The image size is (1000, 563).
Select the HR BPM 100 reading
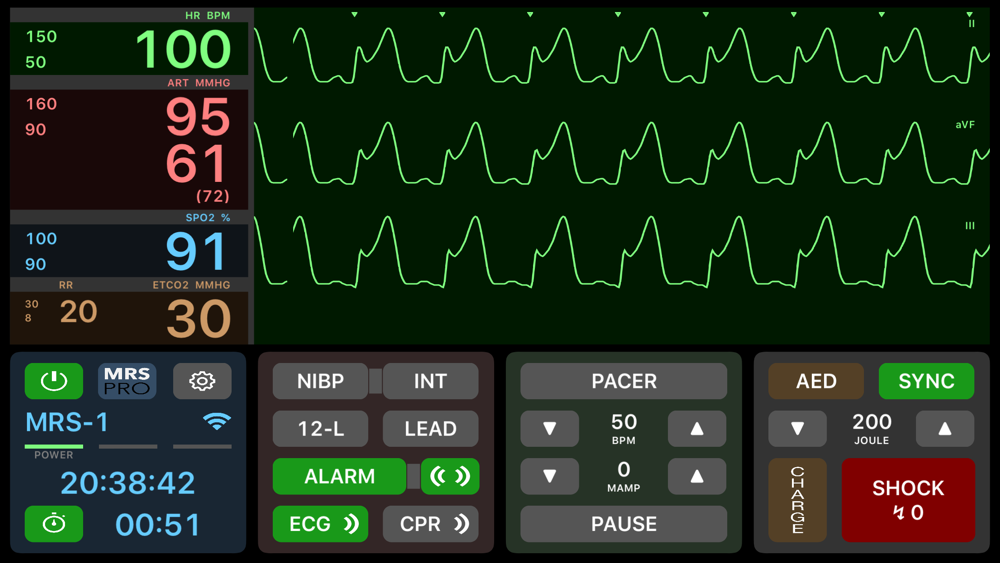184,49
